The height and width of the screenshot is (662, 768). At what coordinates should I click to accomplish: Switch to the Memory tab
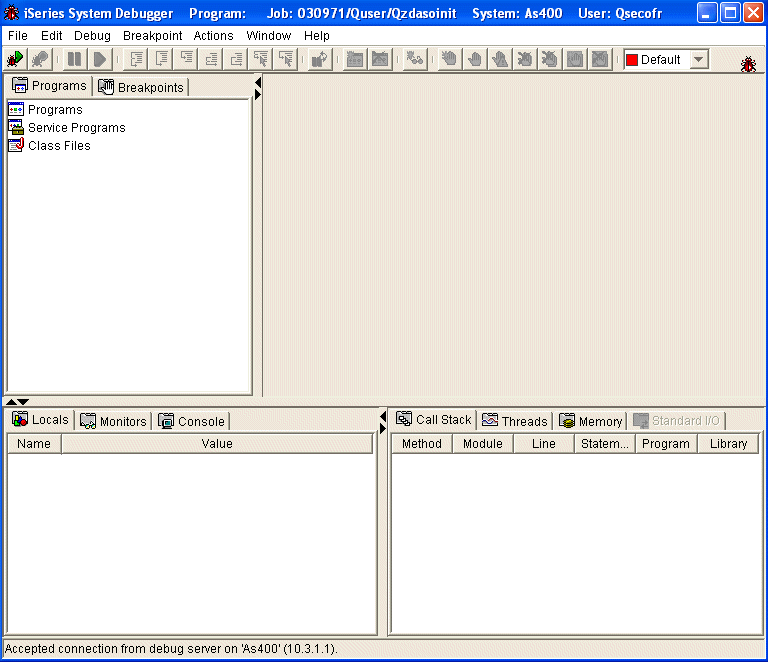(590, 421)
